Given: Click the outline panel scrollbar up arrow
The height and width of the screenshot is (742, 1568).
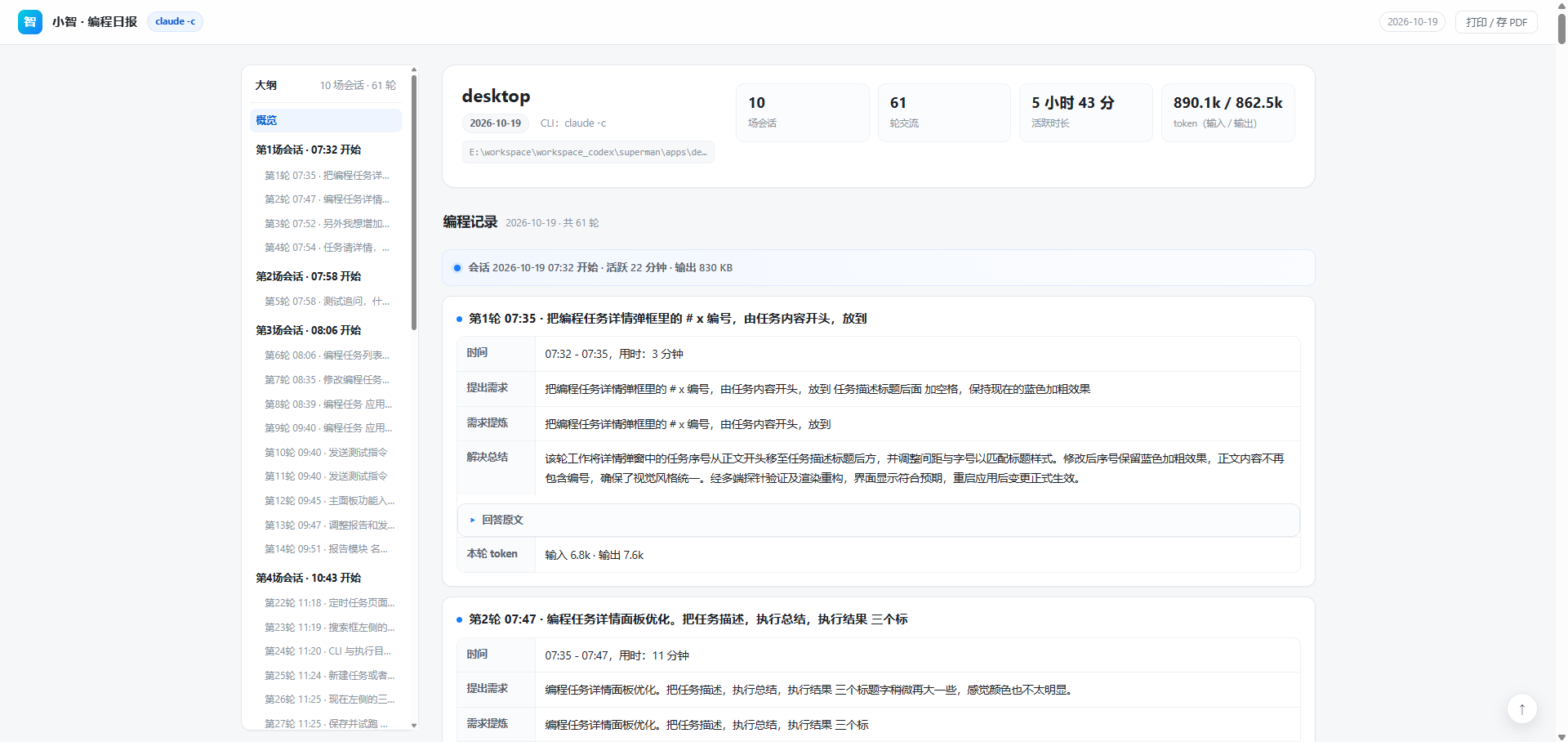Looking at the screenshot, I should 414,69.
